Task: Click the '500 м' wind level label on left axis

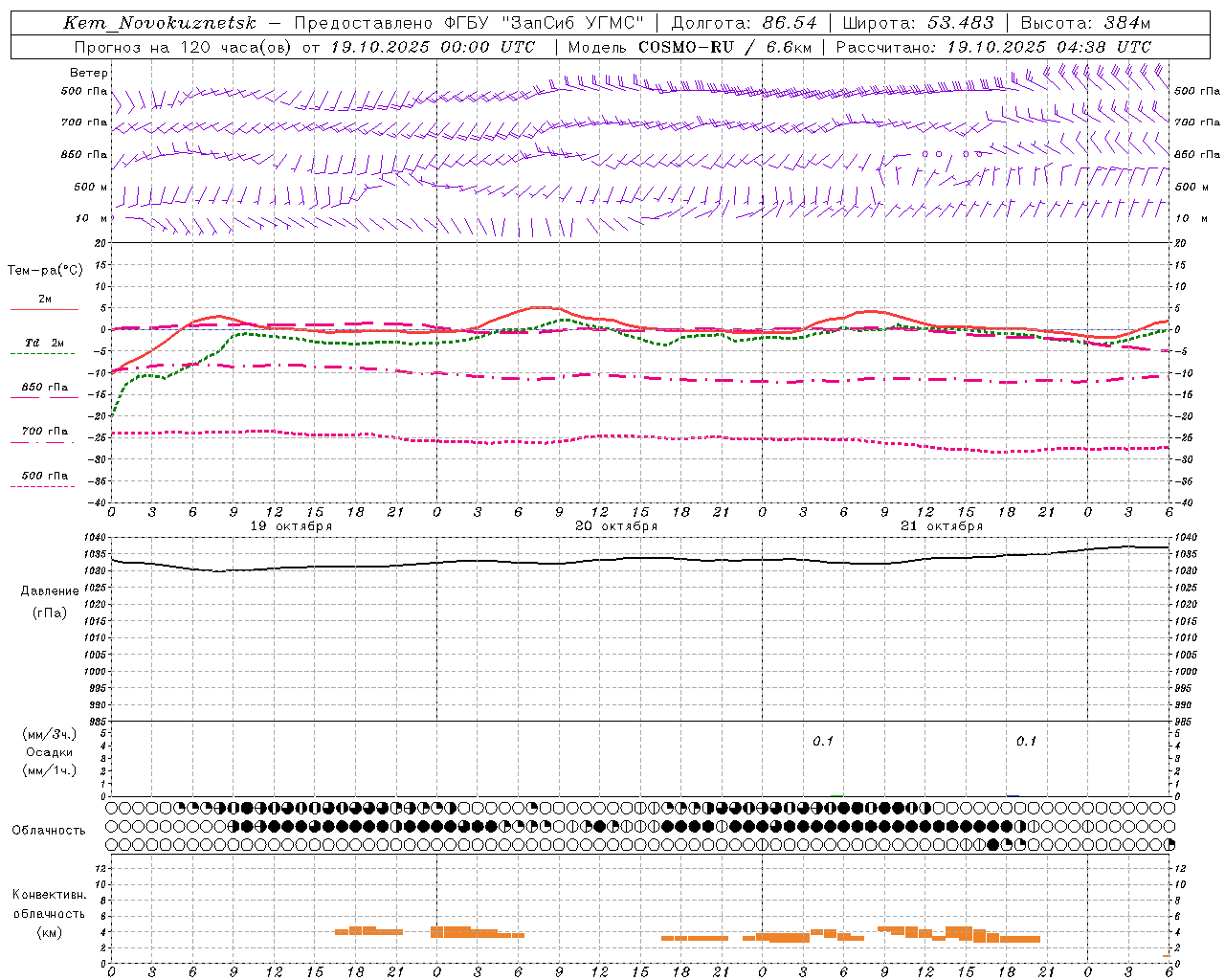Action: (x=91, y=187)
